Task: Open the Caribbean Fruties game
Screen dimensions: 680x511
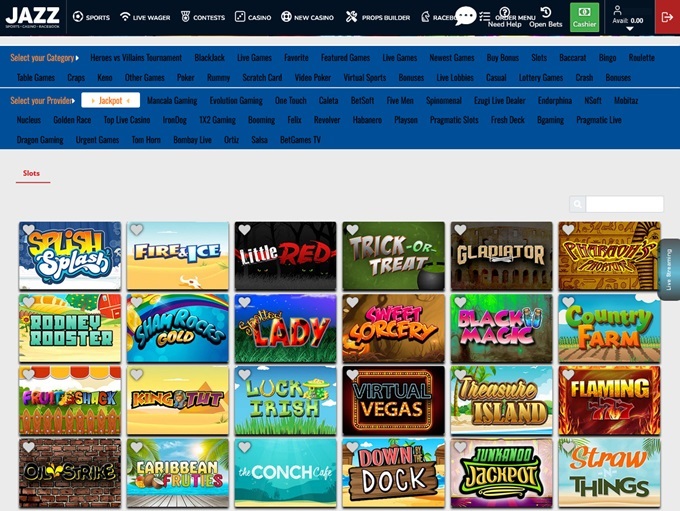Action: (177, 473)
